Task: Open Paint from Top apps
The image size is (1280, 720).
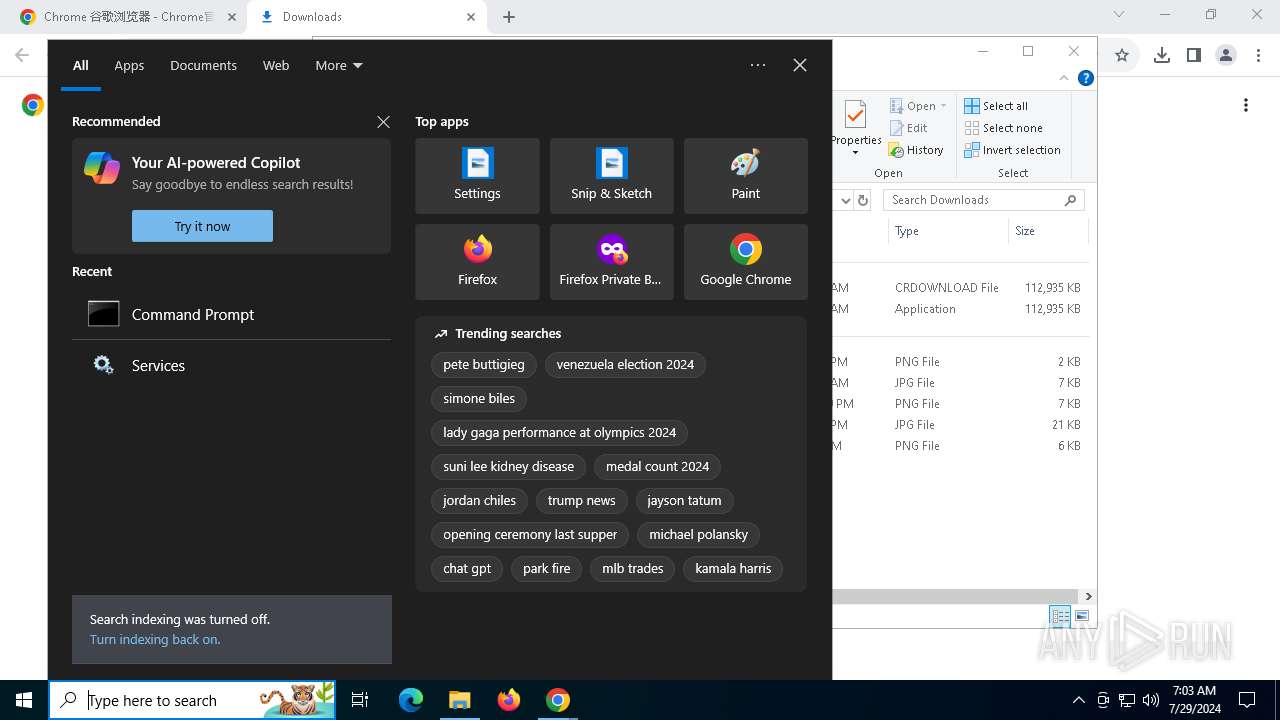Action: point(745,176)
